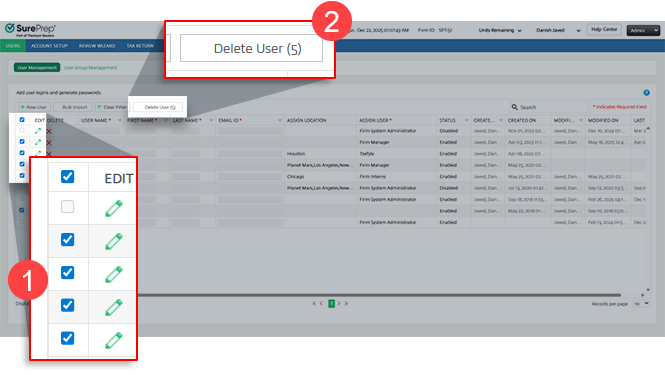Screen dimensions: 665x375
Task: Toggle the select-all header checkbox
Action: (x=22, y=120)
